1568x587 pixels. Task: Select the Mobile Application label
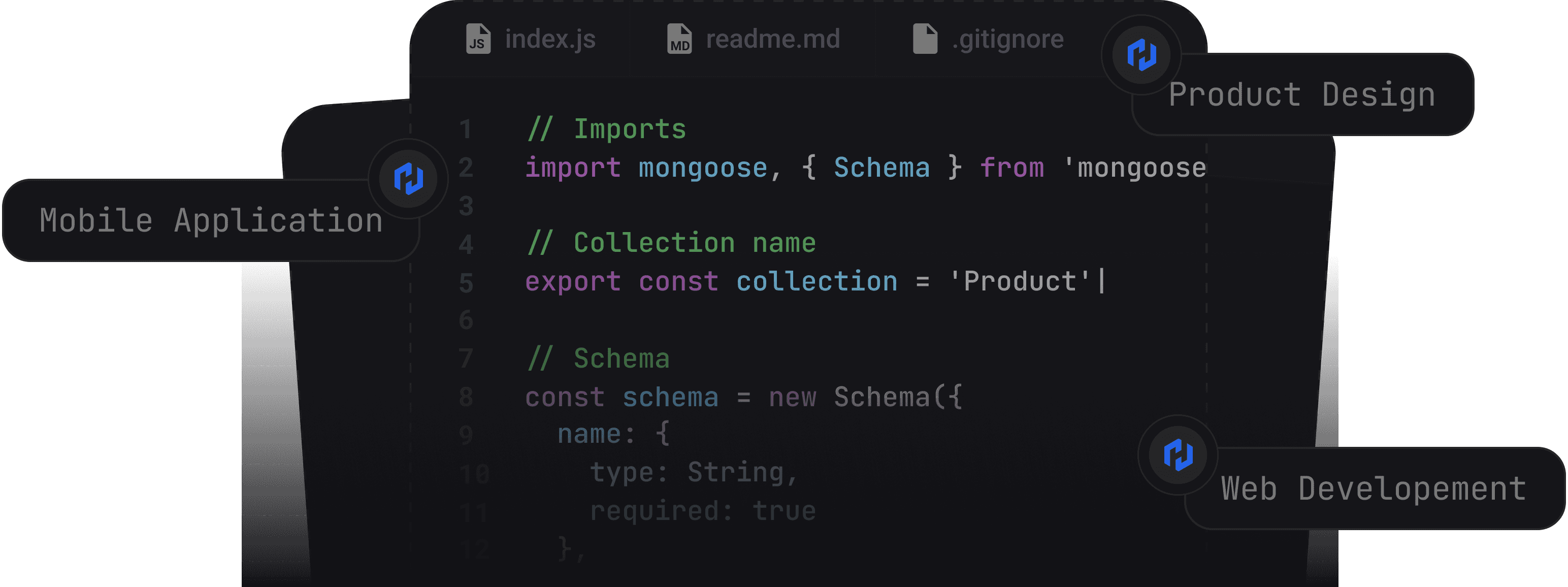point(211,220)
